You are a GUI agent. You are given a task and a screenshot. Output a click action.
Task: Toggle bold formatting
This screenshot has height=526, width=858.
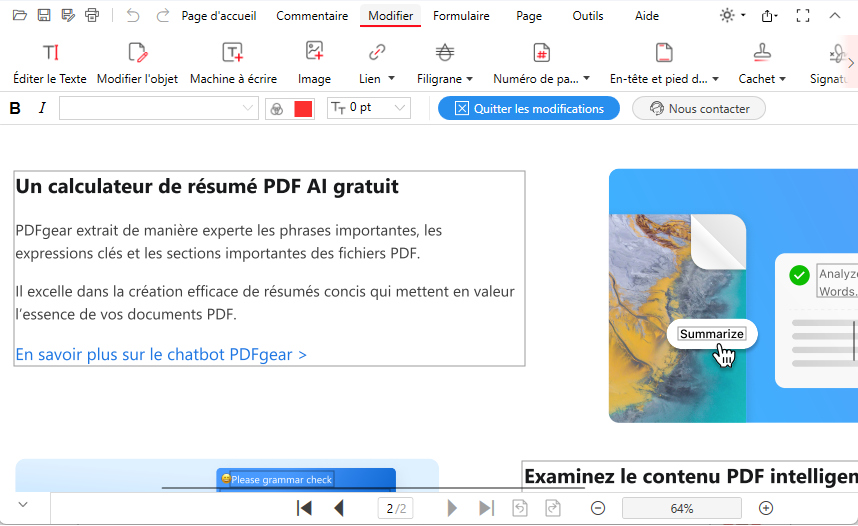point(15,108)
